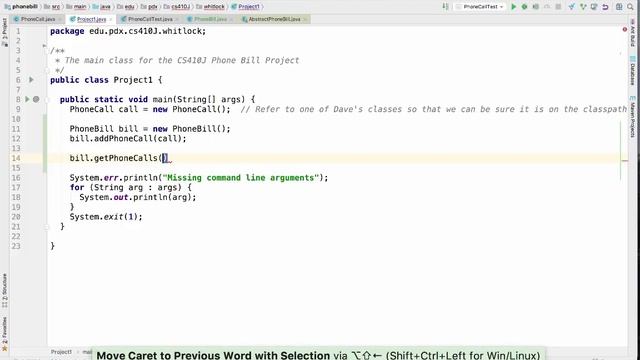Click line number 14 in gutter
Viewport: 640px width, 360px height.
click(16, 158)
